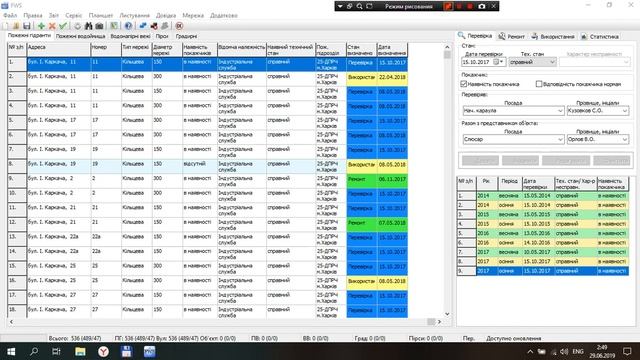Show hidden system tray icons chevron

point(530,351)
